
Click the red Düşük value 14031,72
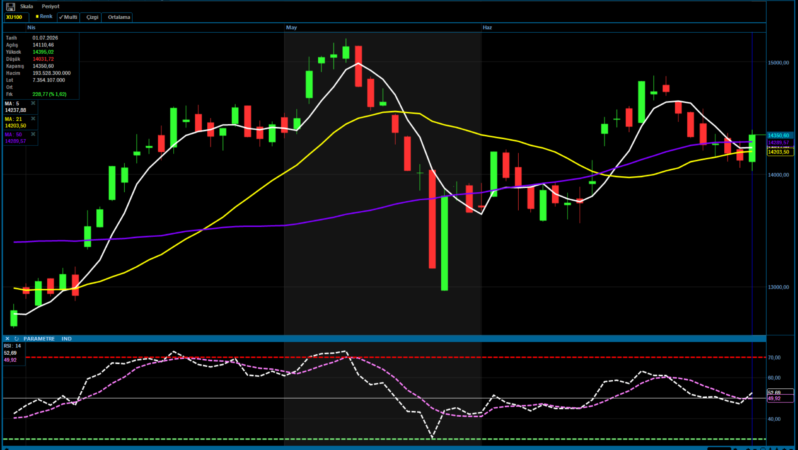[43, 59]
